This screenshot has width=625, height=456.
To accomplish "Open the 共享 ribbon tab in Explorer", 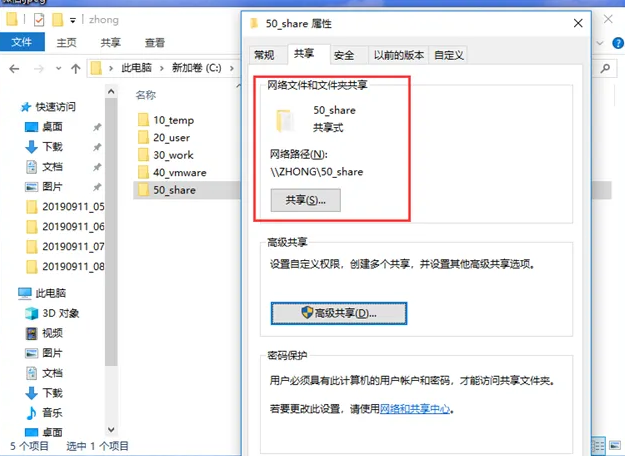I will [x=110, y=42].
